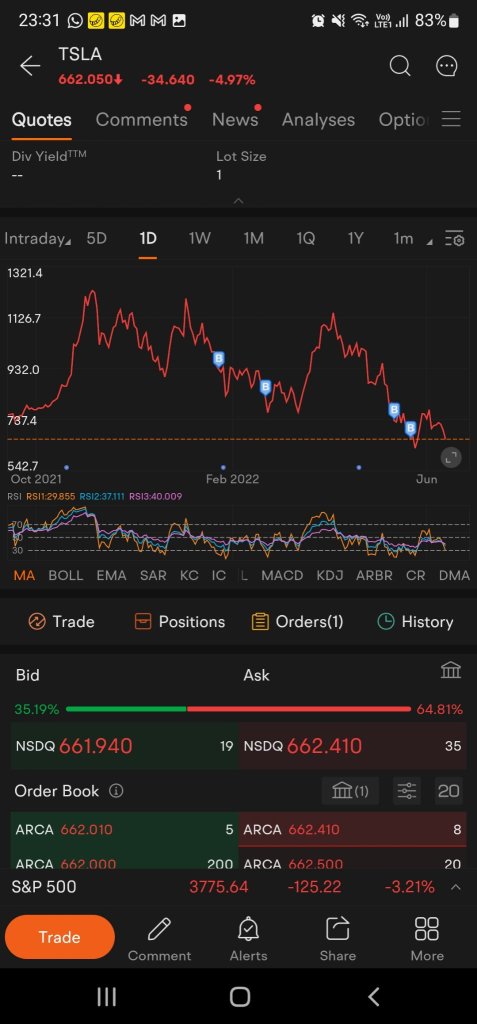Open exchange selector bank (1) button
Image resolution: width=477 pixels, height=1024 pixels.
click(x=350, y=791)
